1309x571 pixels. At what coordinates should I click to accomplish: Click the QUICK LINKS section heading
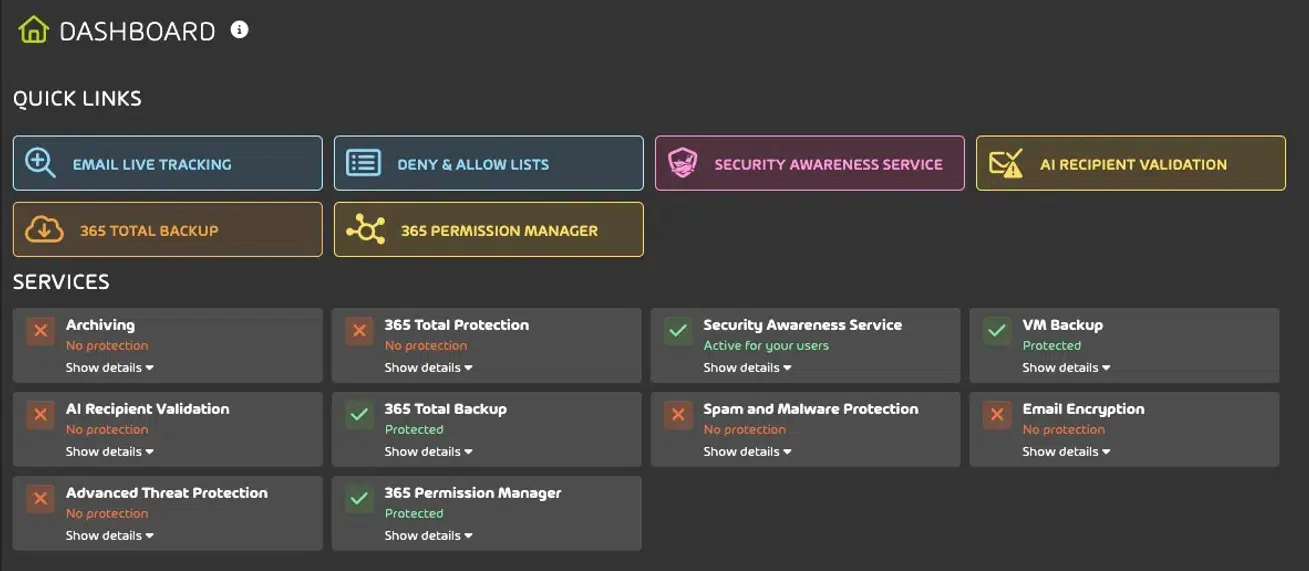tap(77, 99)
